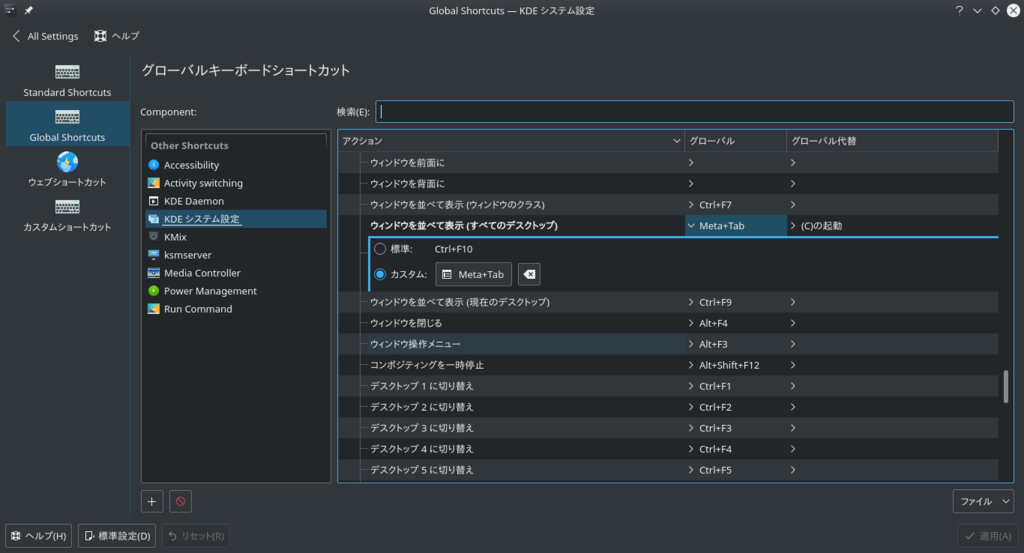
Task: Go back using the All Settings arrow
Action: click(16, 36)
